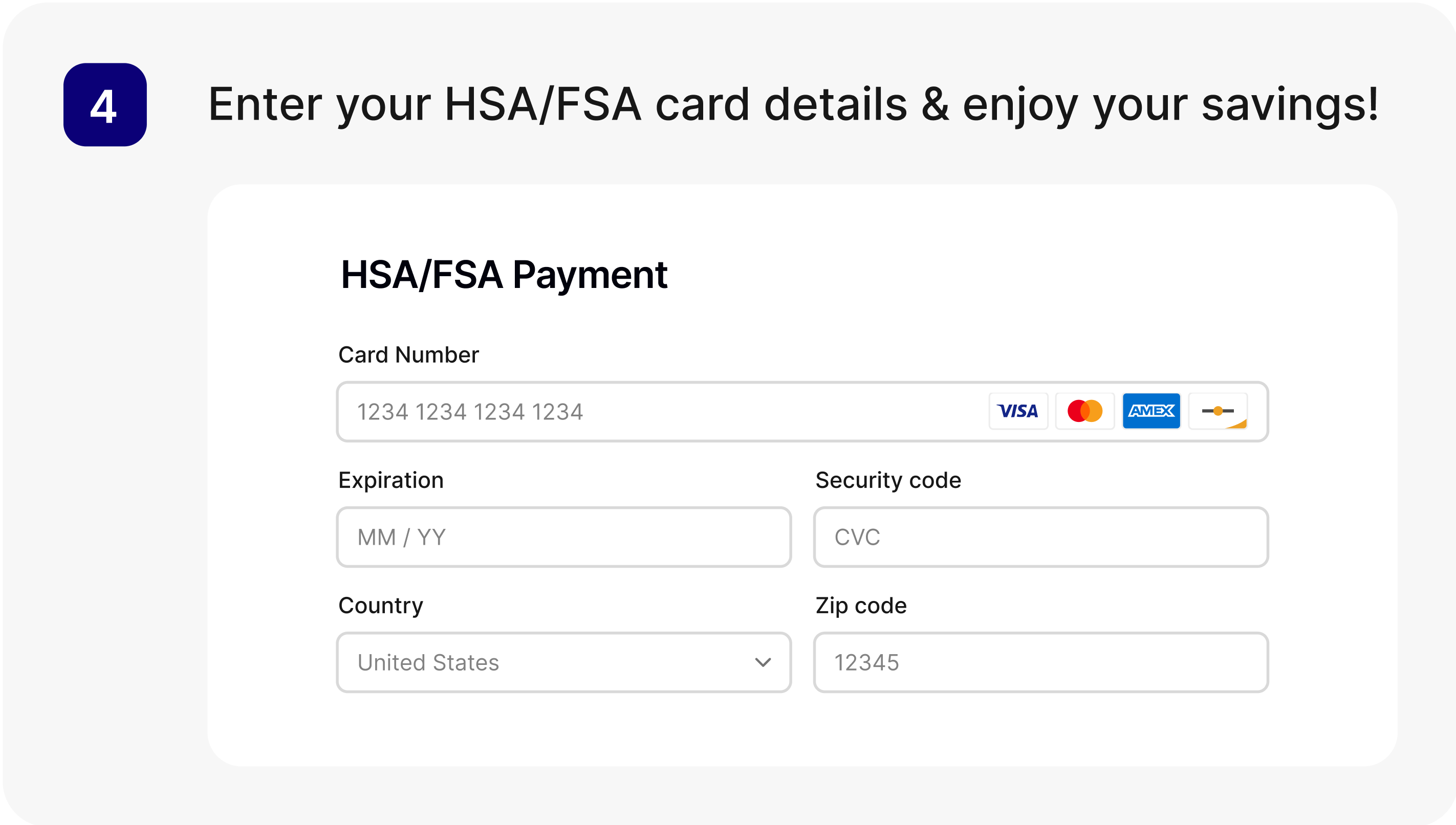Click the Card Number label
Screen dimensions: 1456x825
(408, 355)
